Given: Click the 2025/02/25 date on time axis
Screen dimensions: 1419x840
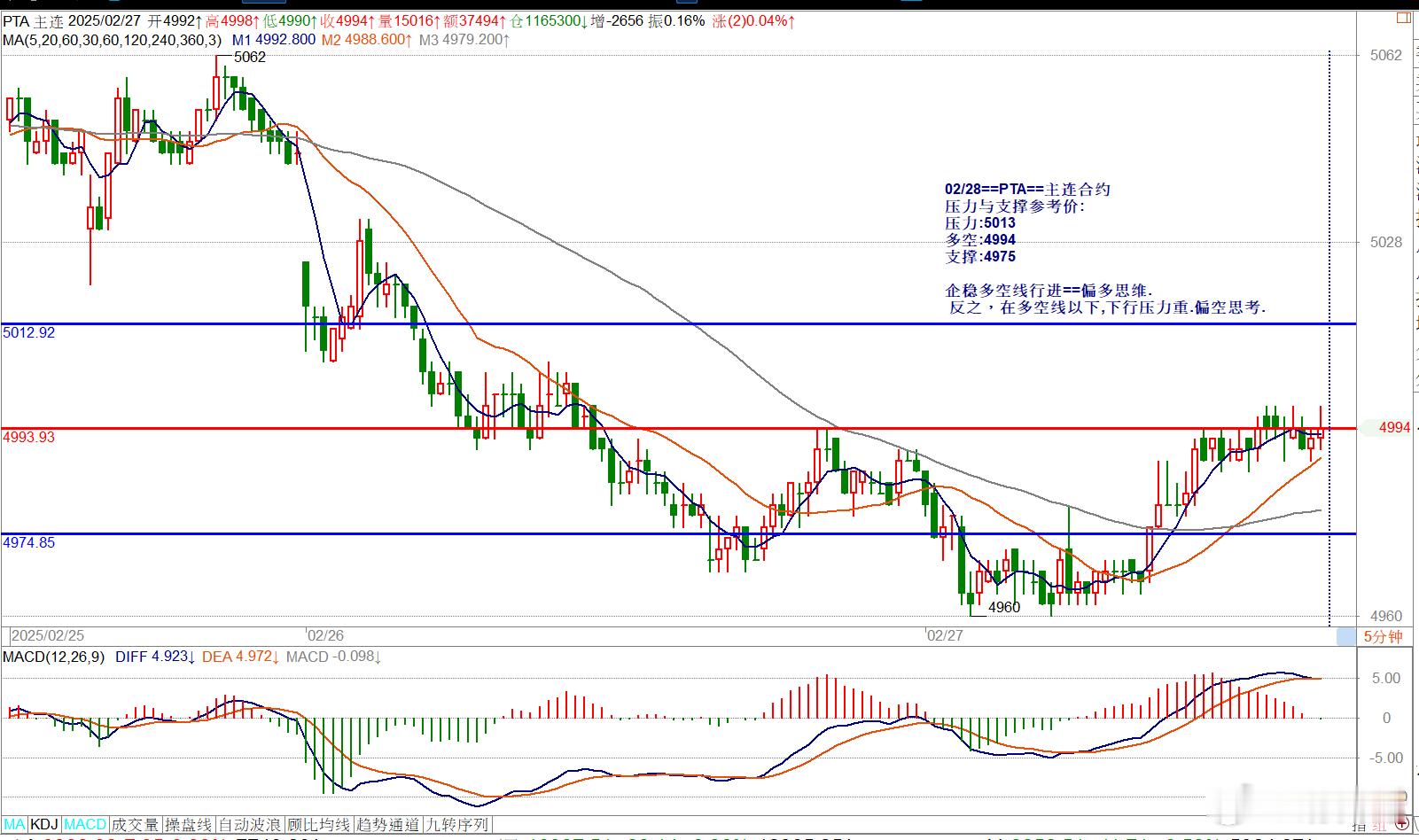Looking at the screenshot, I should pos(48,635).
